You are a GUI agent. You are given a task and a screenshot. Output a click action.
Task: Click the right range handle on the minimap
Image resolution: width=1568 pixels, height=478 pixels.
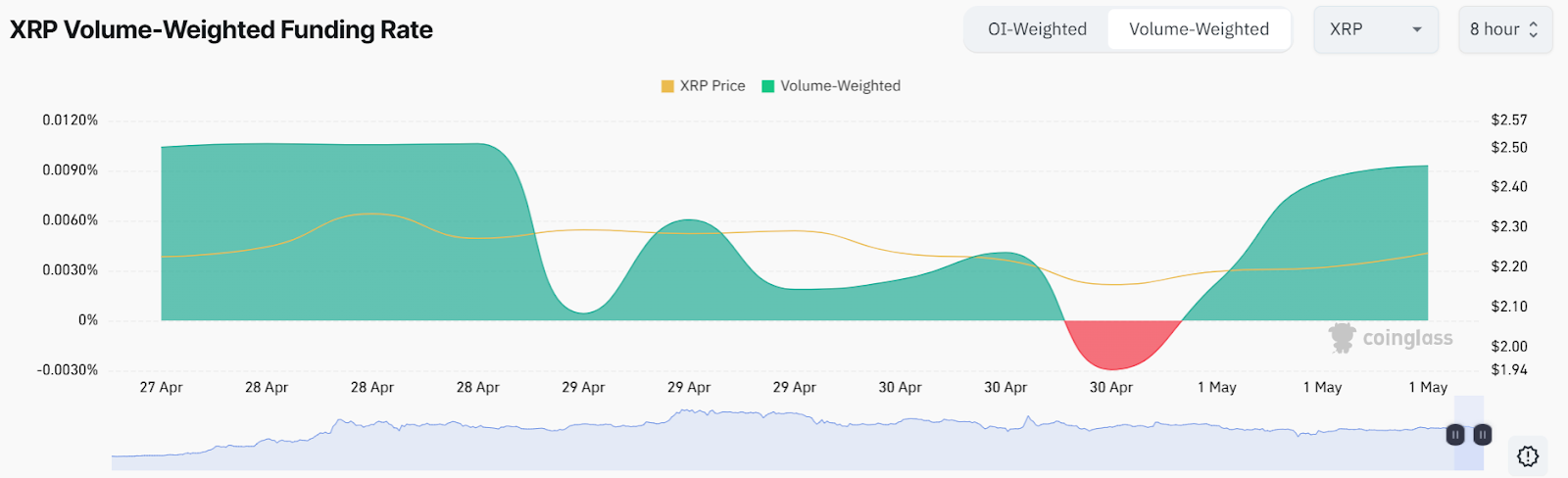click(x=1483, y=434)
